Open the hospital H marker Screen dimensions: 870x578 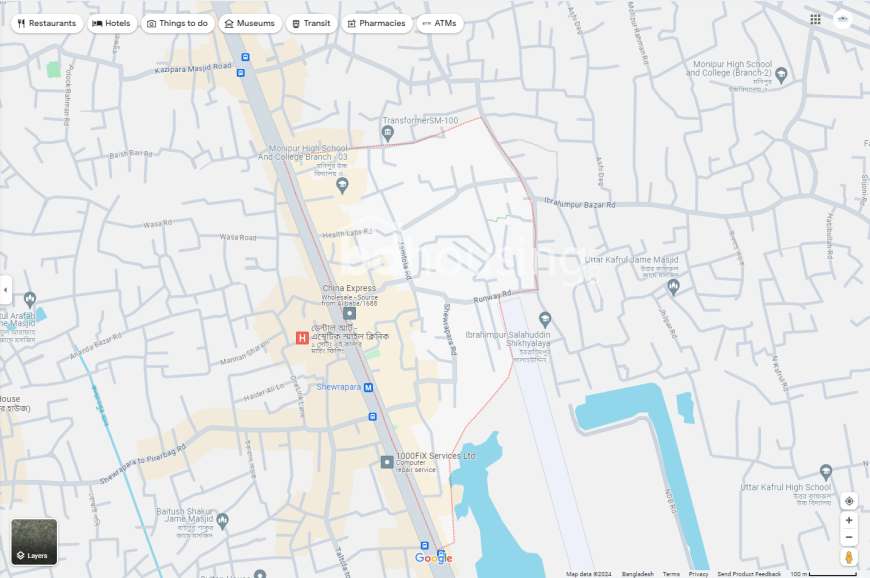point(302,338)
